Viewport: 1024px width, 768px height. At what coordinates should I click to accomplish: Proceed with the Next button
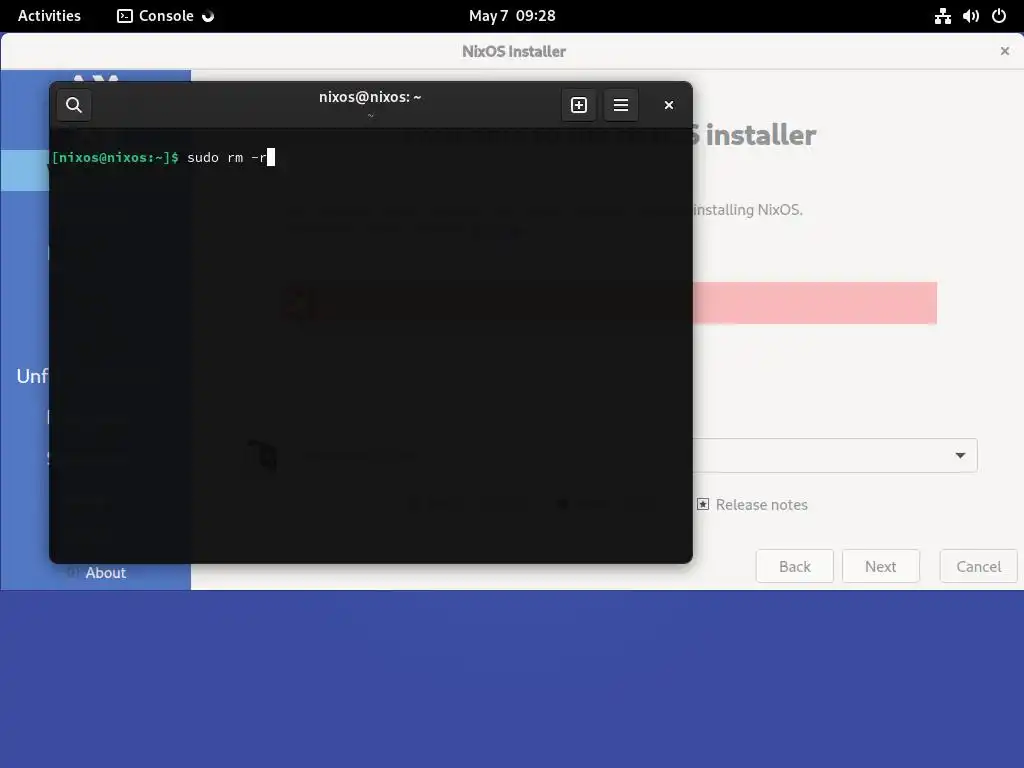point(881,566)
